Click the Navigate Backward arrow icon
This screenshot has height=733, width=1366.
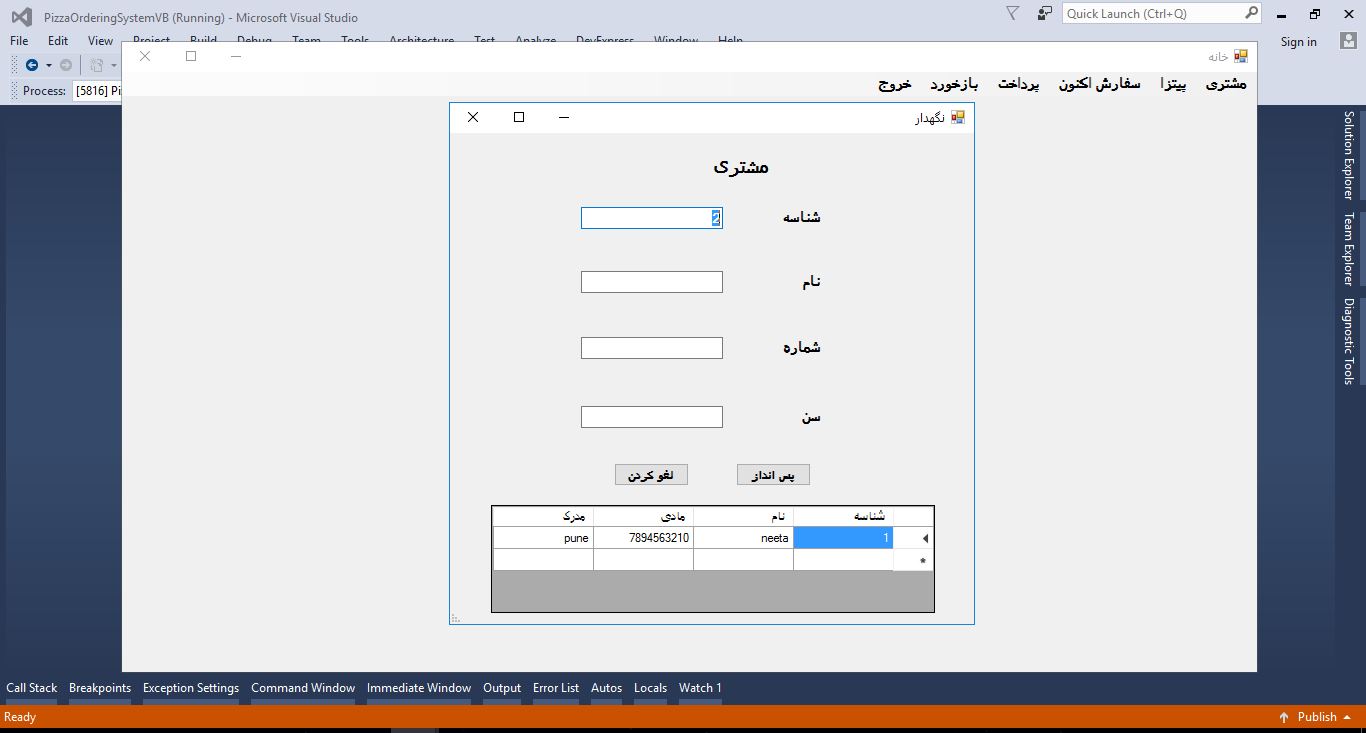click(32, 65)
